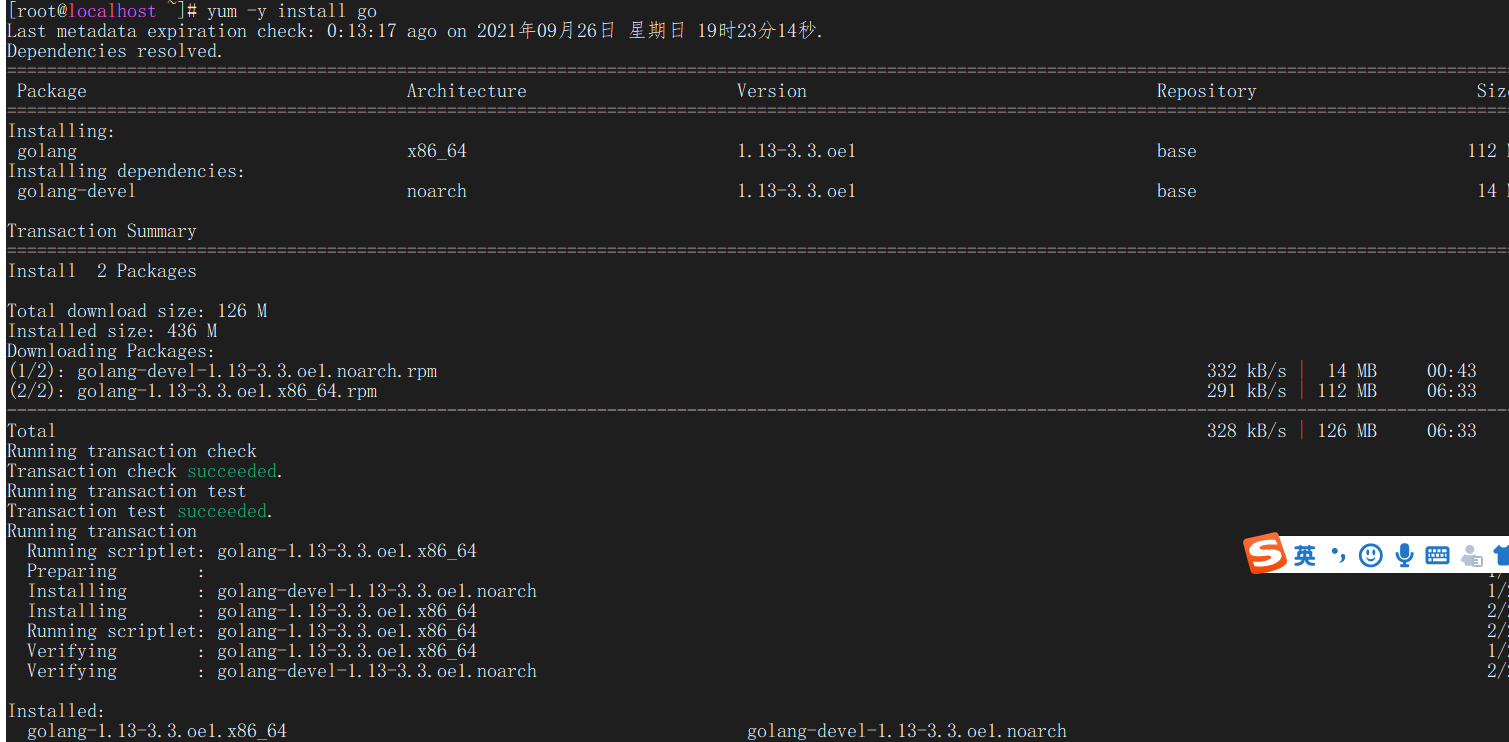
Task: Toggle Sogou punctuation mode
Action: point(1338,555)
